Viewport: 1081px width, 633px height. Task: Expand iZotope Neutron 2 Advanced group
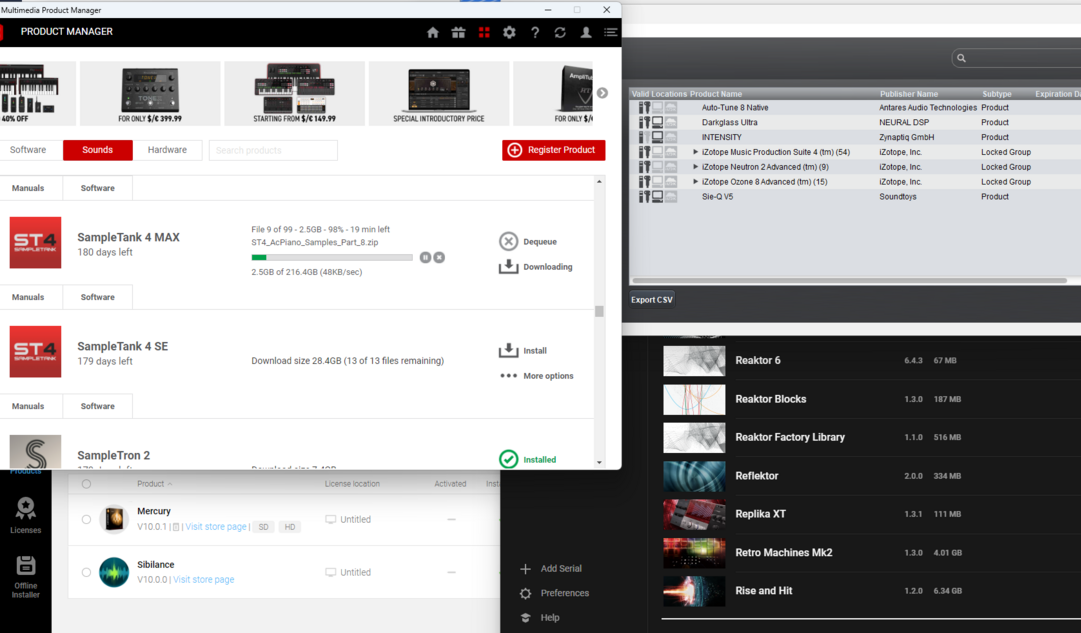point(696,167)
